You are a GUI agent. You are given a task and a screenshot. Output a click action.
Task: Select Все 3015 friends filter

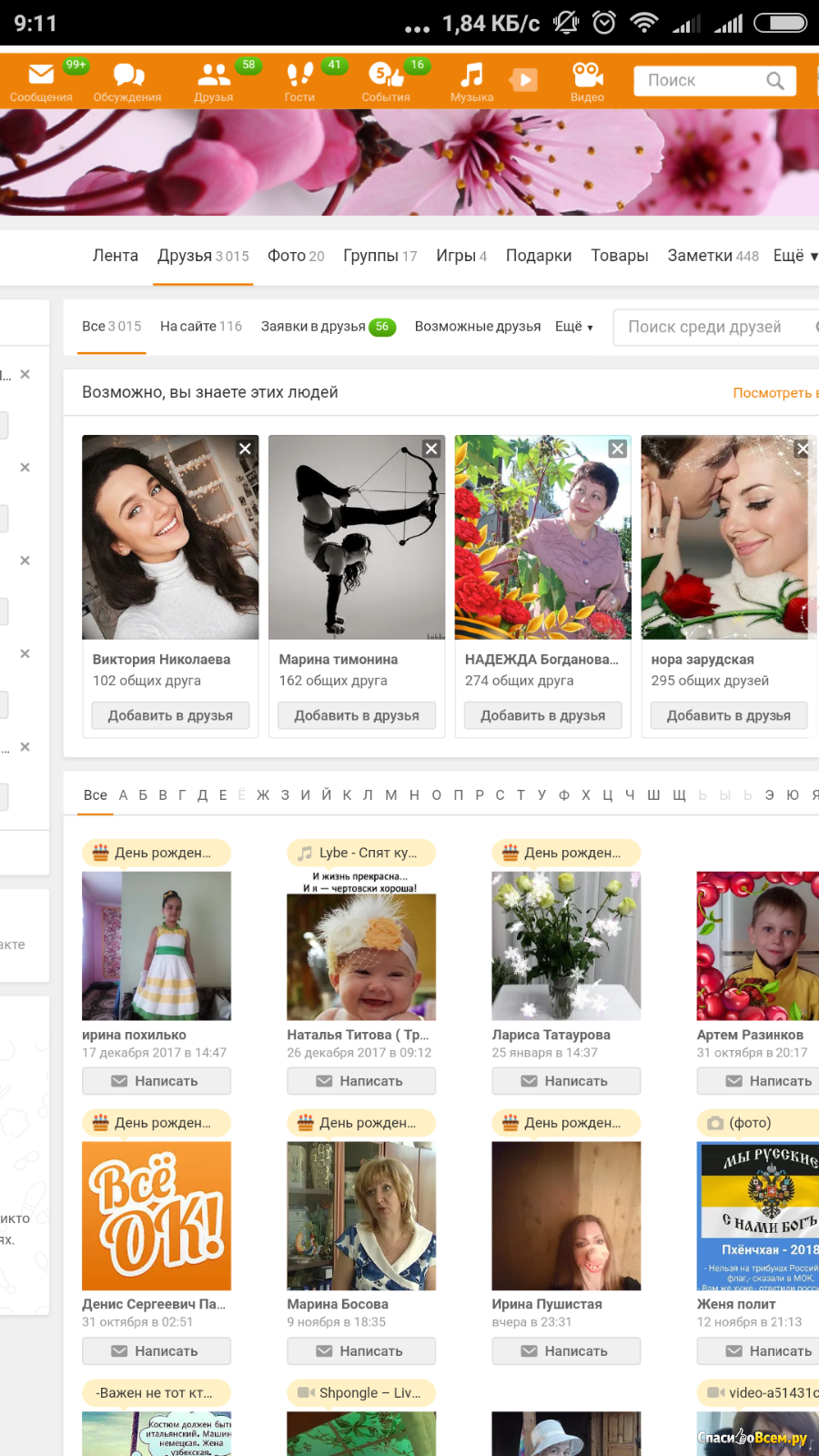[112, 327]
